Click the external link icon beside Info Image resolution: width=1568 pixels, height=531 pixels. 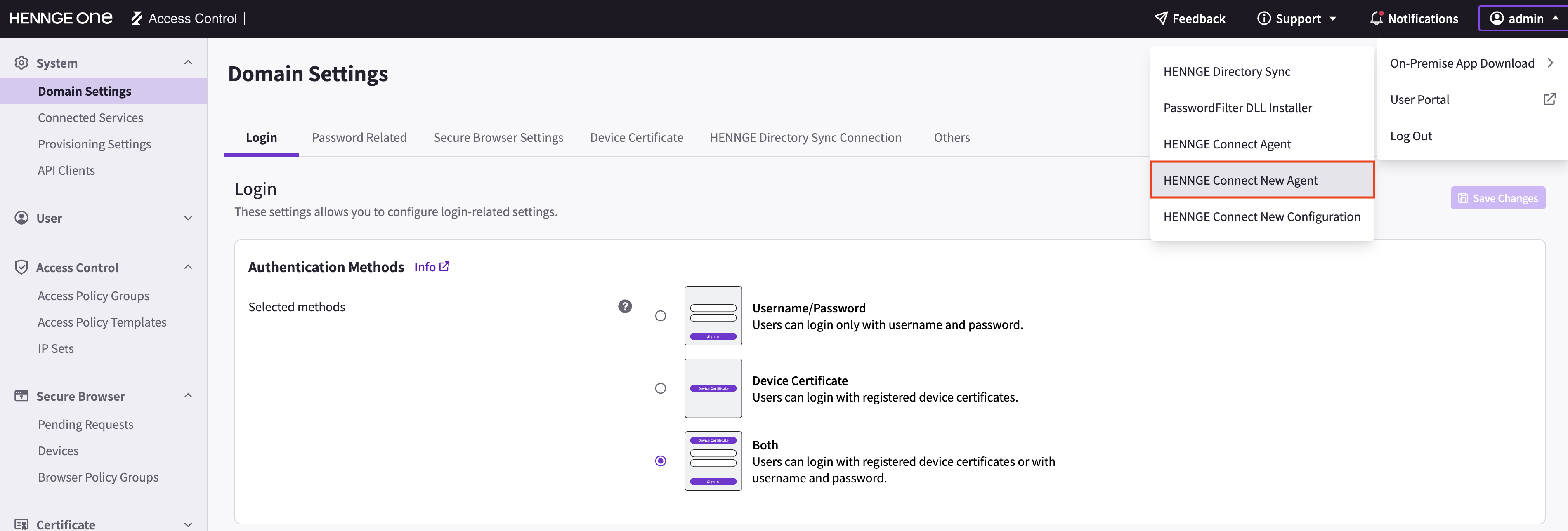click(444, 266)
